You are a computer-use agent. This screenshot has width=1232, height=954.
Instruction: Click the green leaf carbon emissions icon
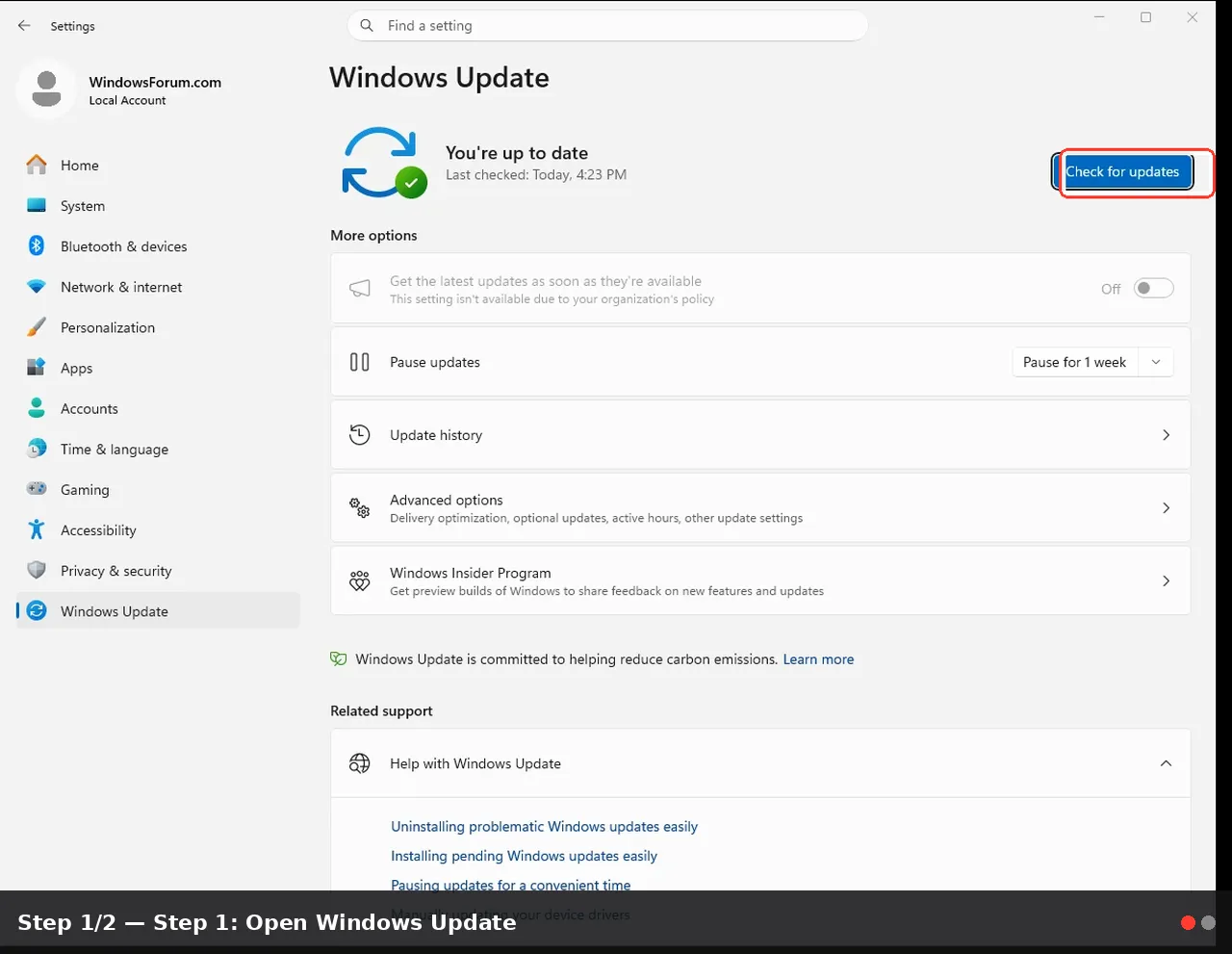pos(339,659)
